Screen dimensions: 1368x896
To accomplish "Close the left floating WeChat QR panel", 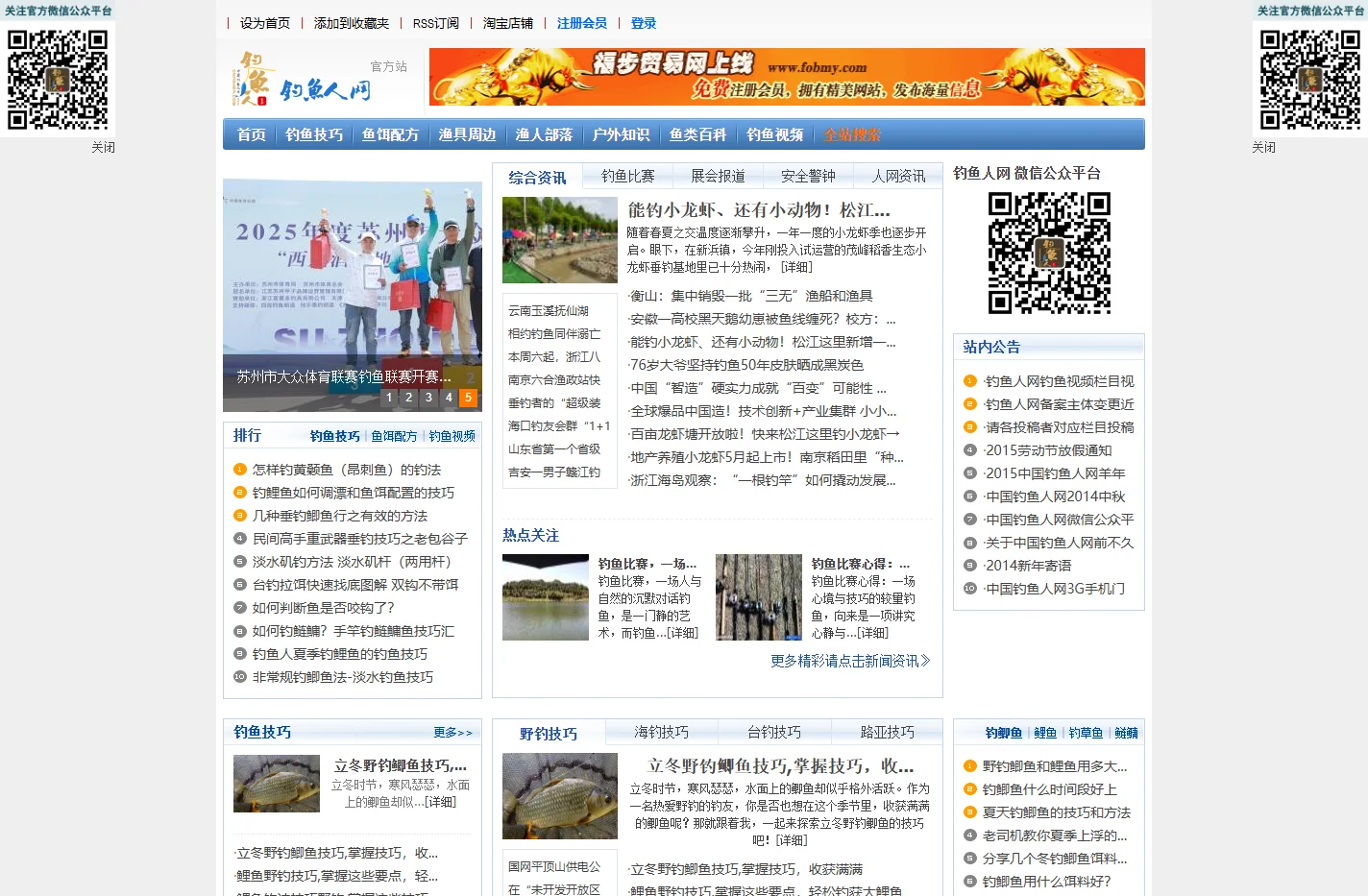I will coord(103,148).
